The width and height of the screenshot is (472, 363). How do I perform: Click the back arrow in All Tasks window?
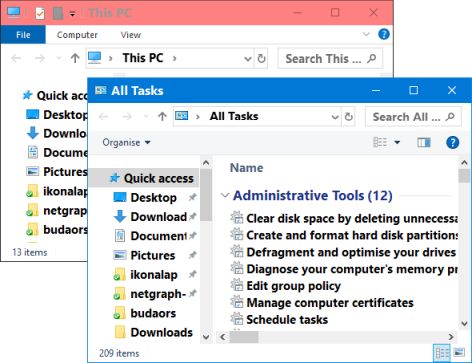[103, 116]
